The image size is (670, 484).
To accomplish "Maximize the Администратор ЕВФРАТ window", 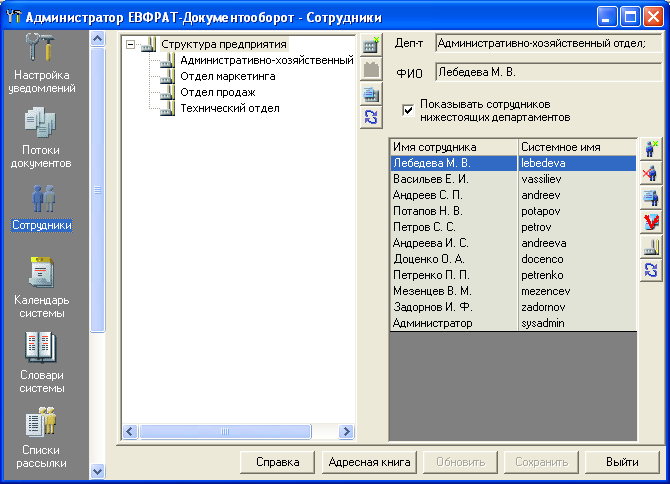I will pyautogui.click(x=630, y=17).
